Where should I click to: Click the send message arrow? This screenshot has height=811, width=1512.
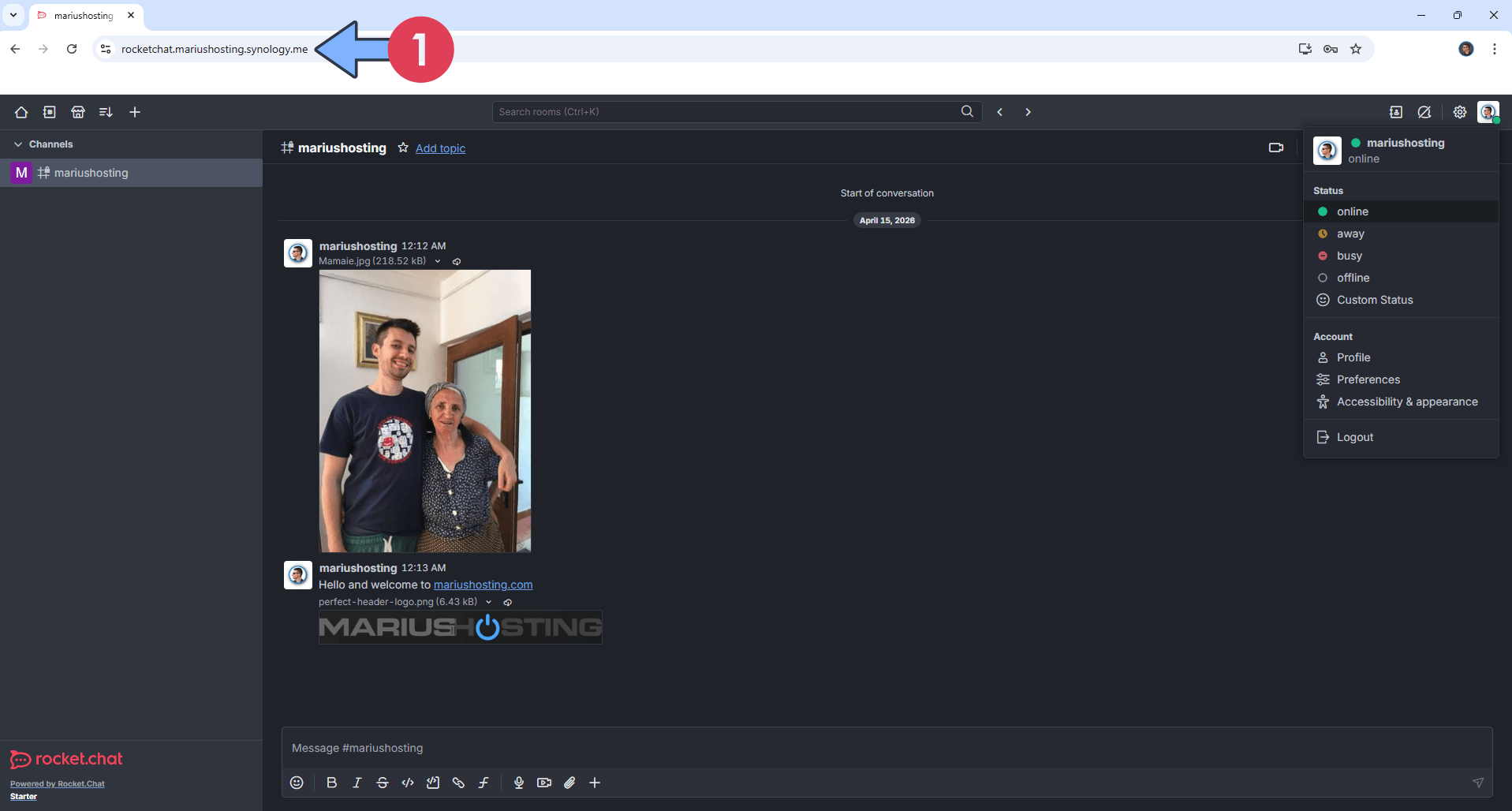(x=1478, y=783)
